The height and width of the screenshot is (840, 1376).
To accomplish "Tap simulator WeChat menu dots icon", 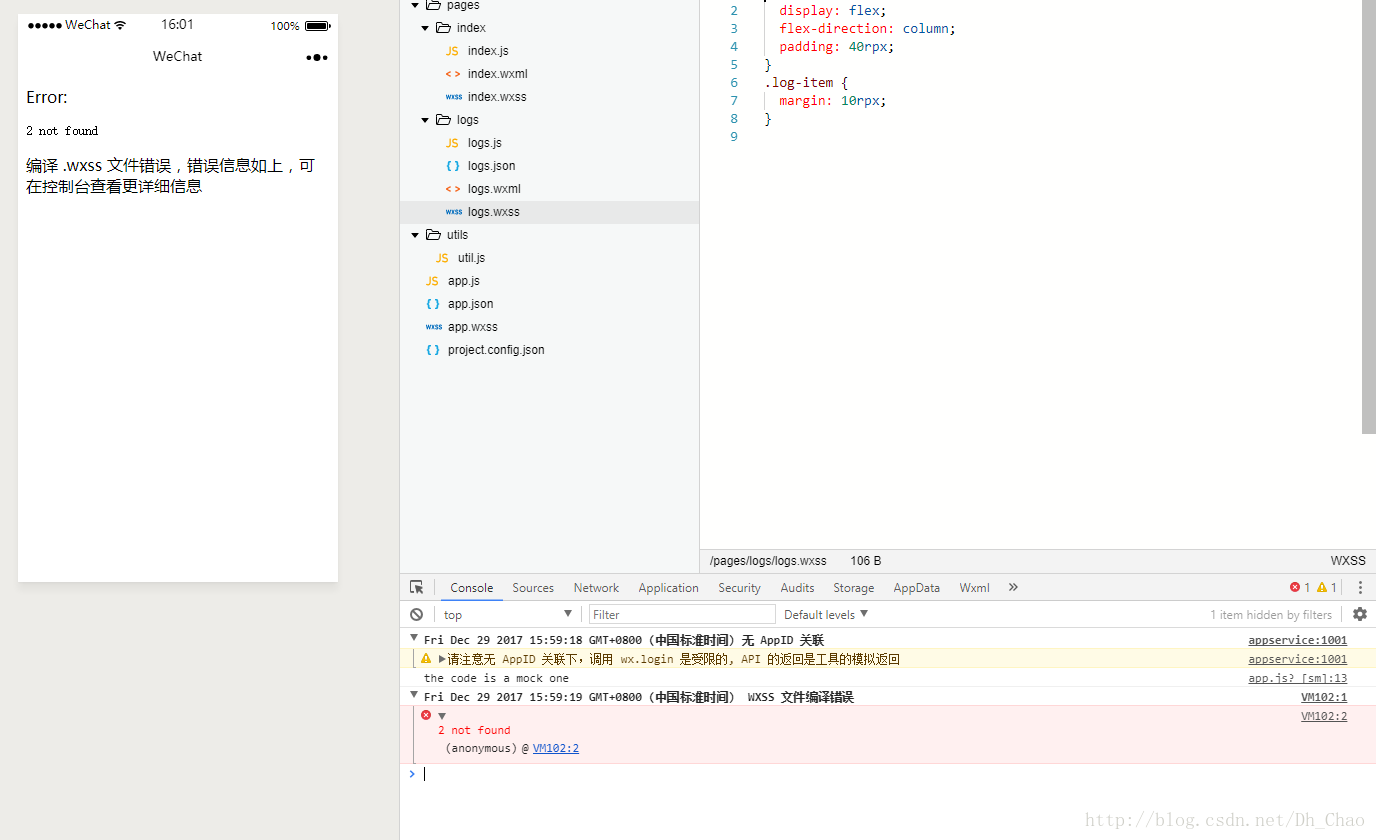I will [x=317, y=57].
